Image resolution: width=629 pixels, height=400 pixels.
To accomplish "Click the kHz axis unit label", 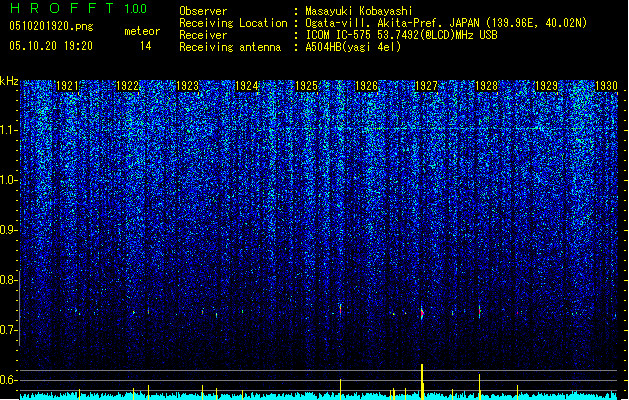I will 9,81.
